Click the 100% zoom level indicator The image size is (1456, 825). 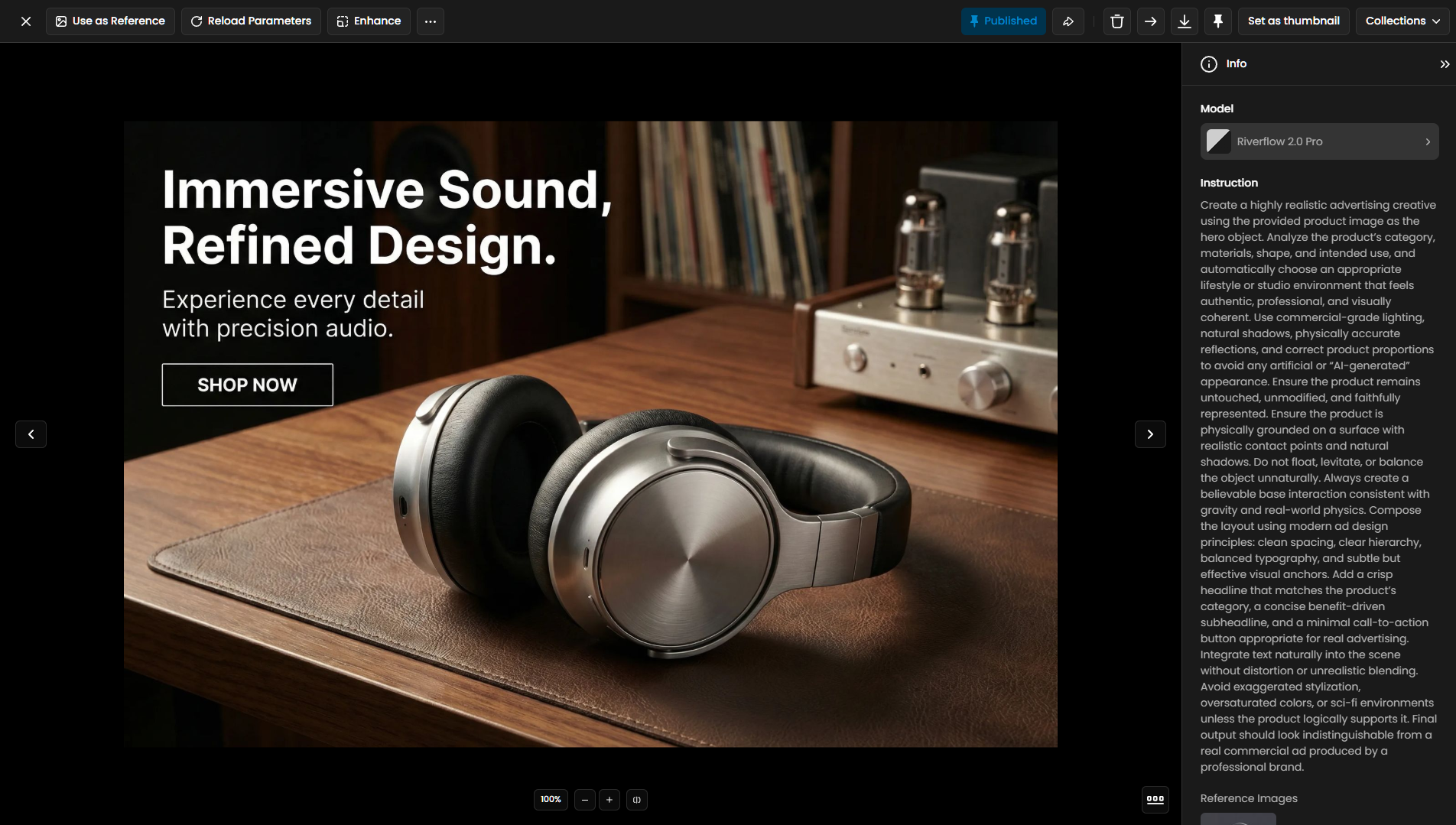[x=551, y=800]
